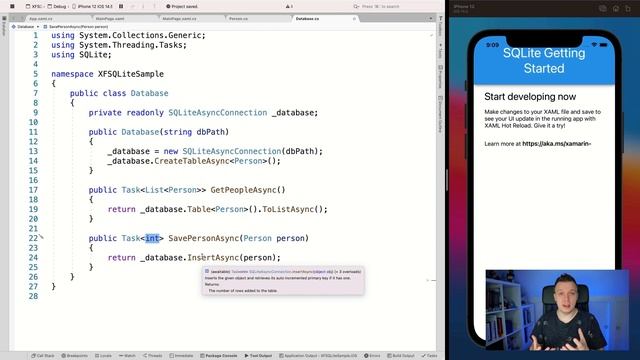Click 'InsertAsync' on line 24
Screen dimensions: 640x360
point(213,258)
